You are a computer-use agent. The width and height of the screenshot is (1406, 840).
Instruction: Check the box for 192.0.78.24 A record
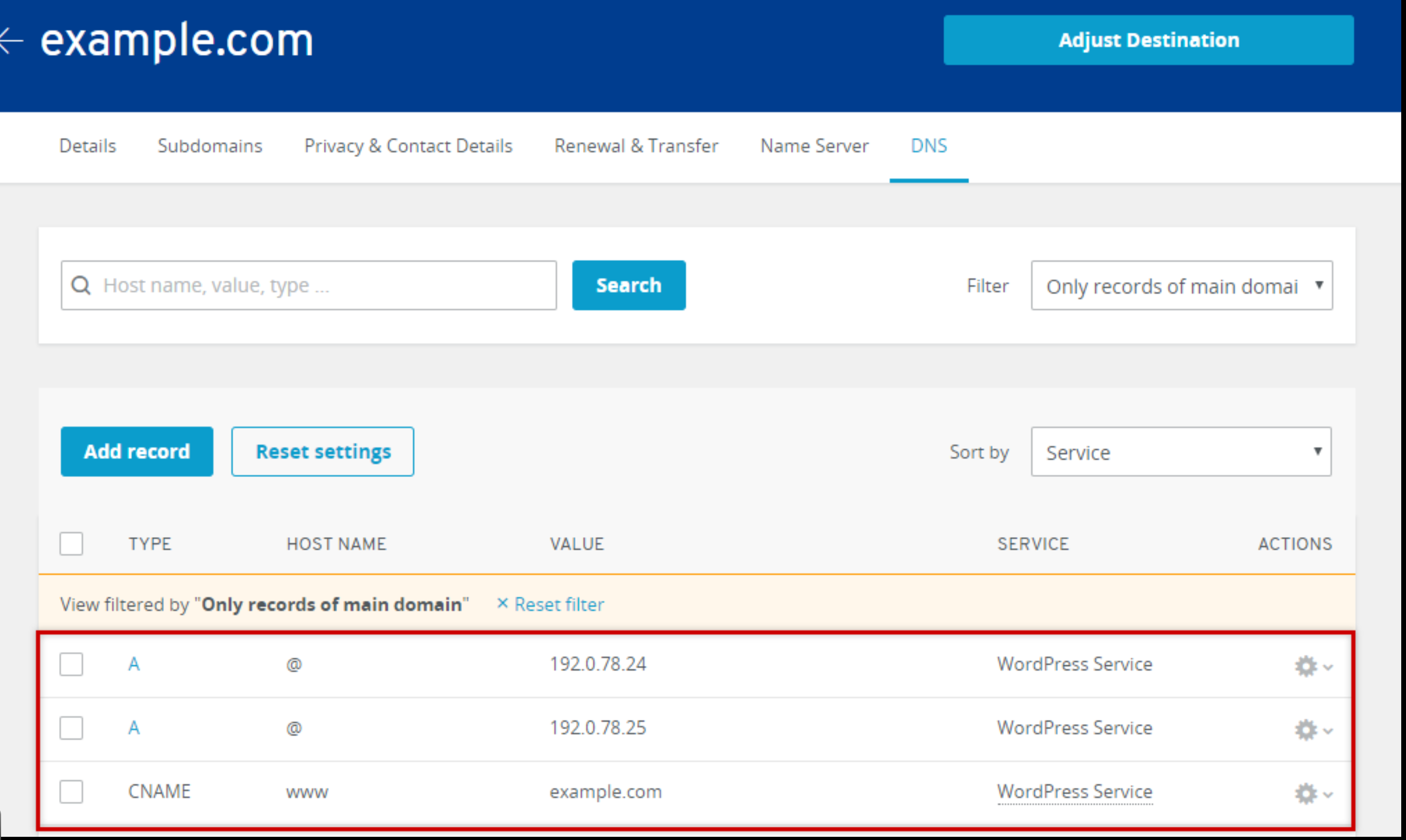pos(71,664)
